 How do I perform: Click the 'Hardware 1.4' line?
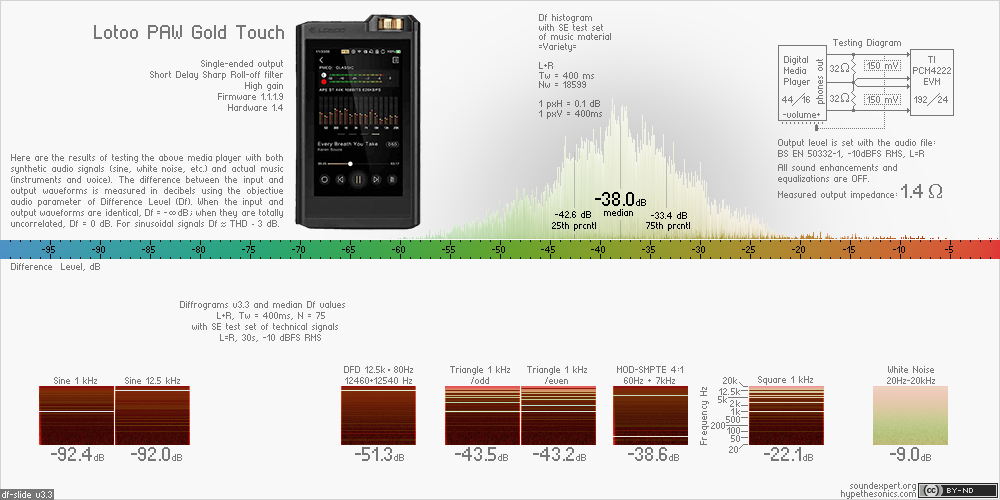click(x=255, y=107)
